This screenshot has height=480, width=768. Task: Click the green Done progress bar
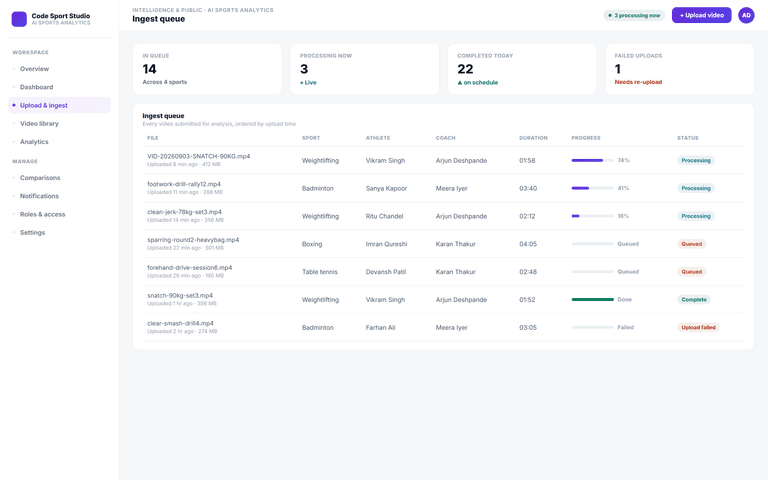pyautogui.click(x=592, y=300)
